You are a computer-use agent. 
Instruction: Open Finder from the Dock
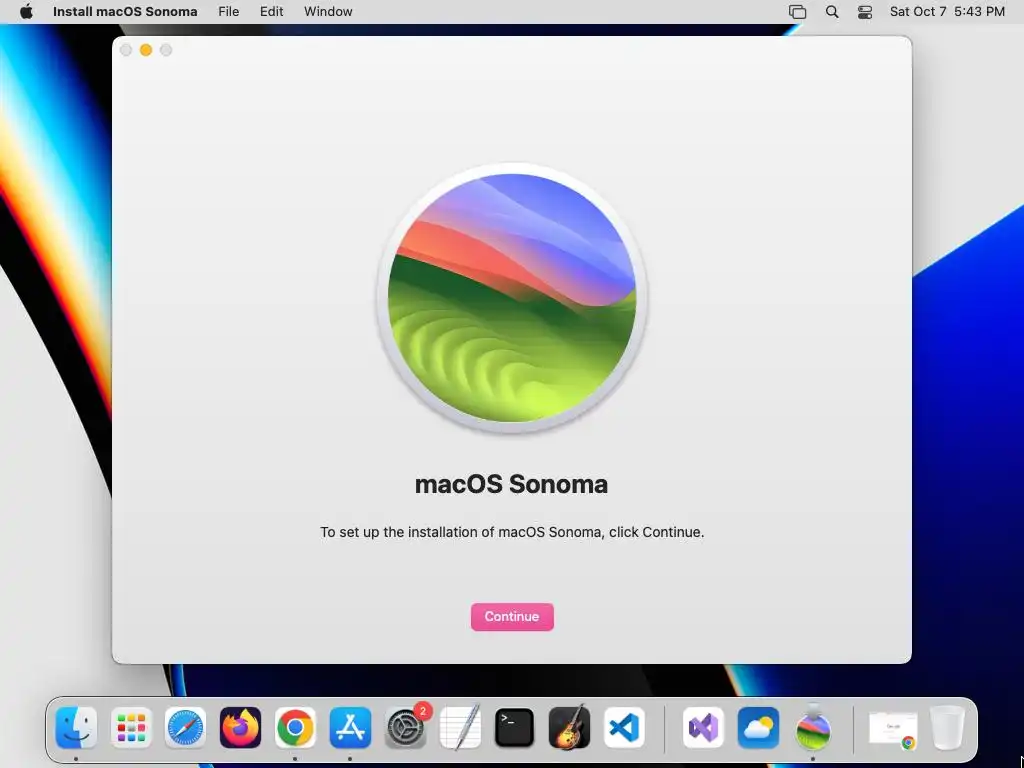(76, 728)
